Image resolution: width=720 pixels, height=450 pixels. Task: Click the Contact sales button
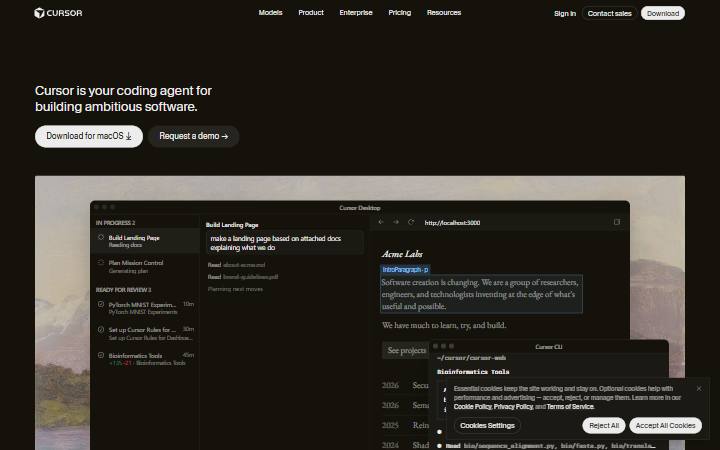pos(609,13)
